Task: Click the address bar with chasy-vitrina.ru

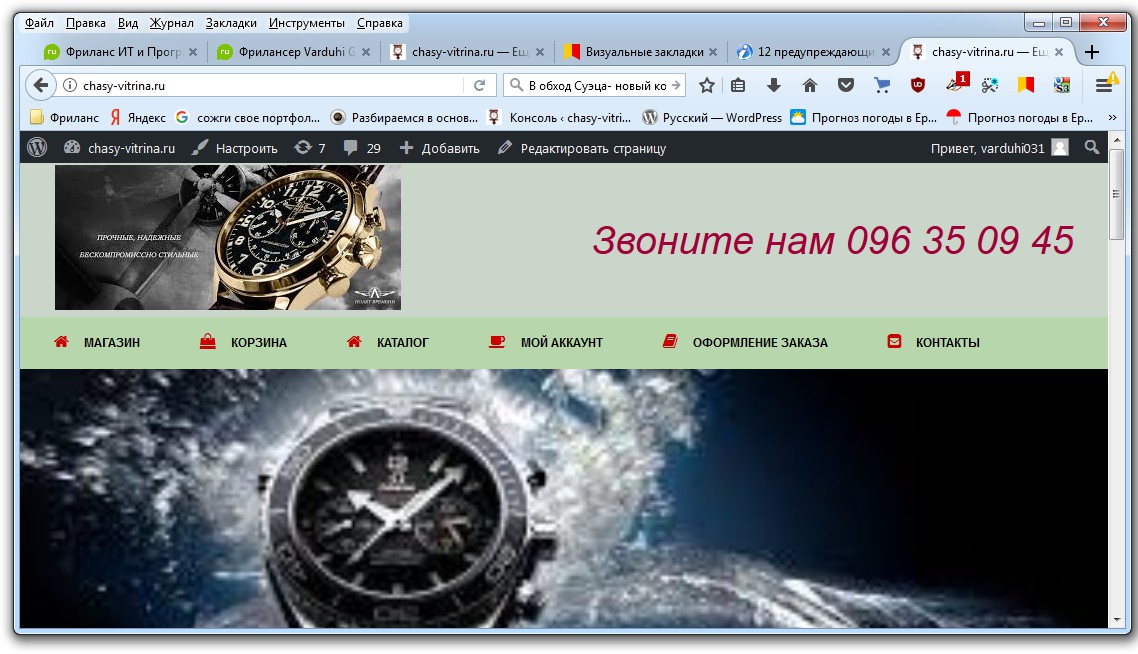Action: 261,86
